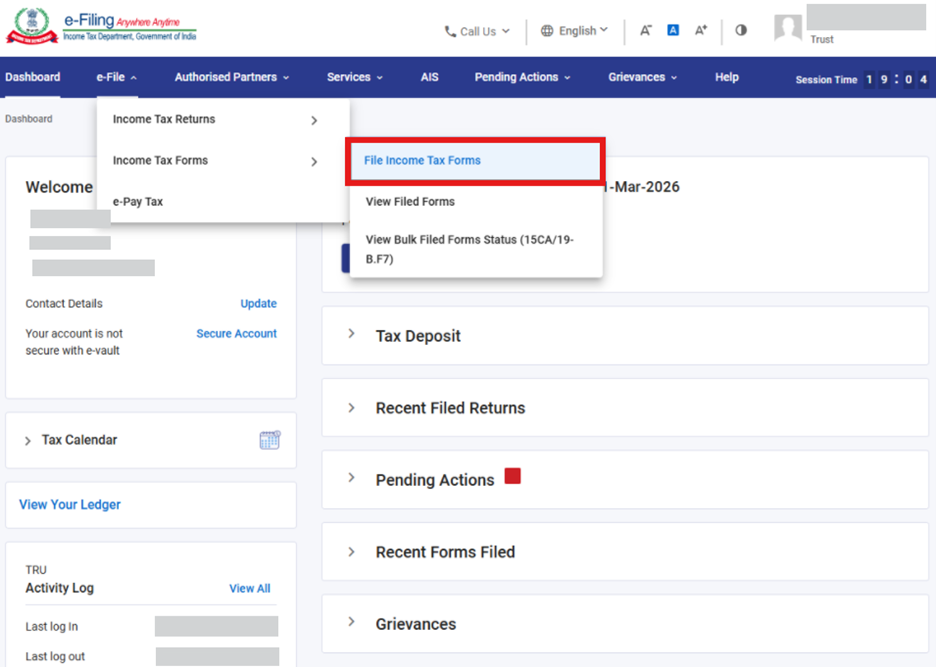Open View Your Ledger link
936x667 pixels.
pos(70,505)
